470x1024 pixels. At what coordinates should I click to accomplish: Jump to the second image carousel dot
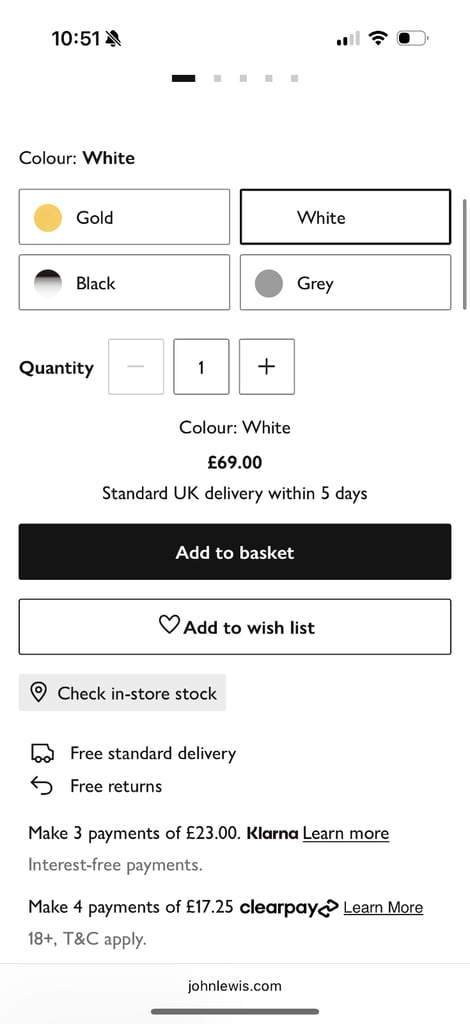(217, 78)
